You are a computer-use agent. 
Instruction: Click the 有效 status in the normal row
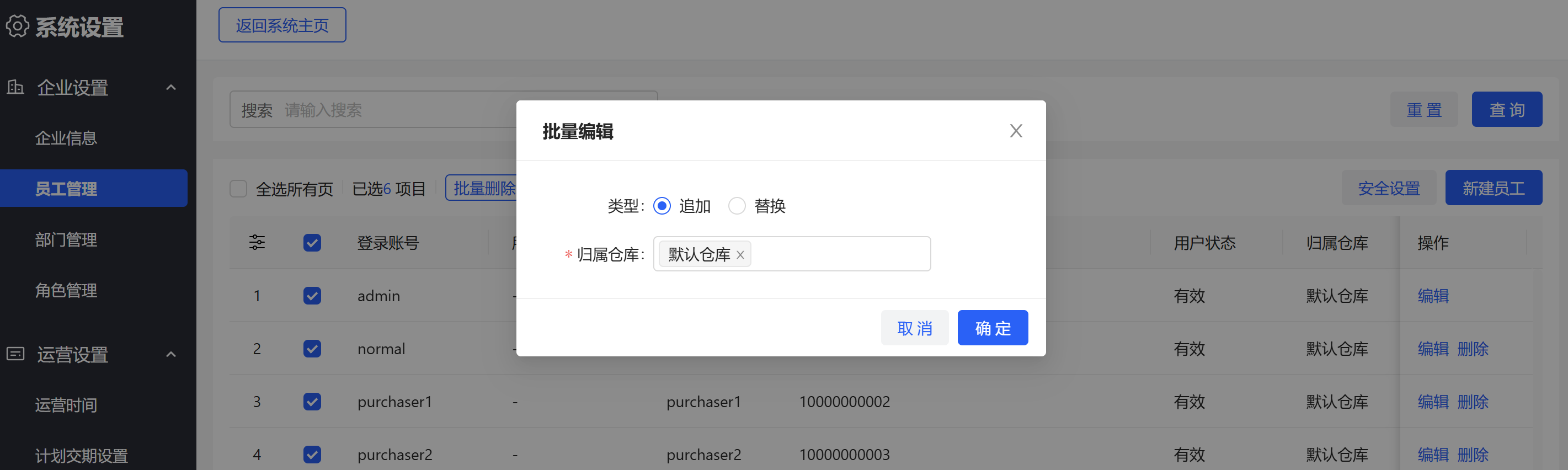(x=1190, y=349)
